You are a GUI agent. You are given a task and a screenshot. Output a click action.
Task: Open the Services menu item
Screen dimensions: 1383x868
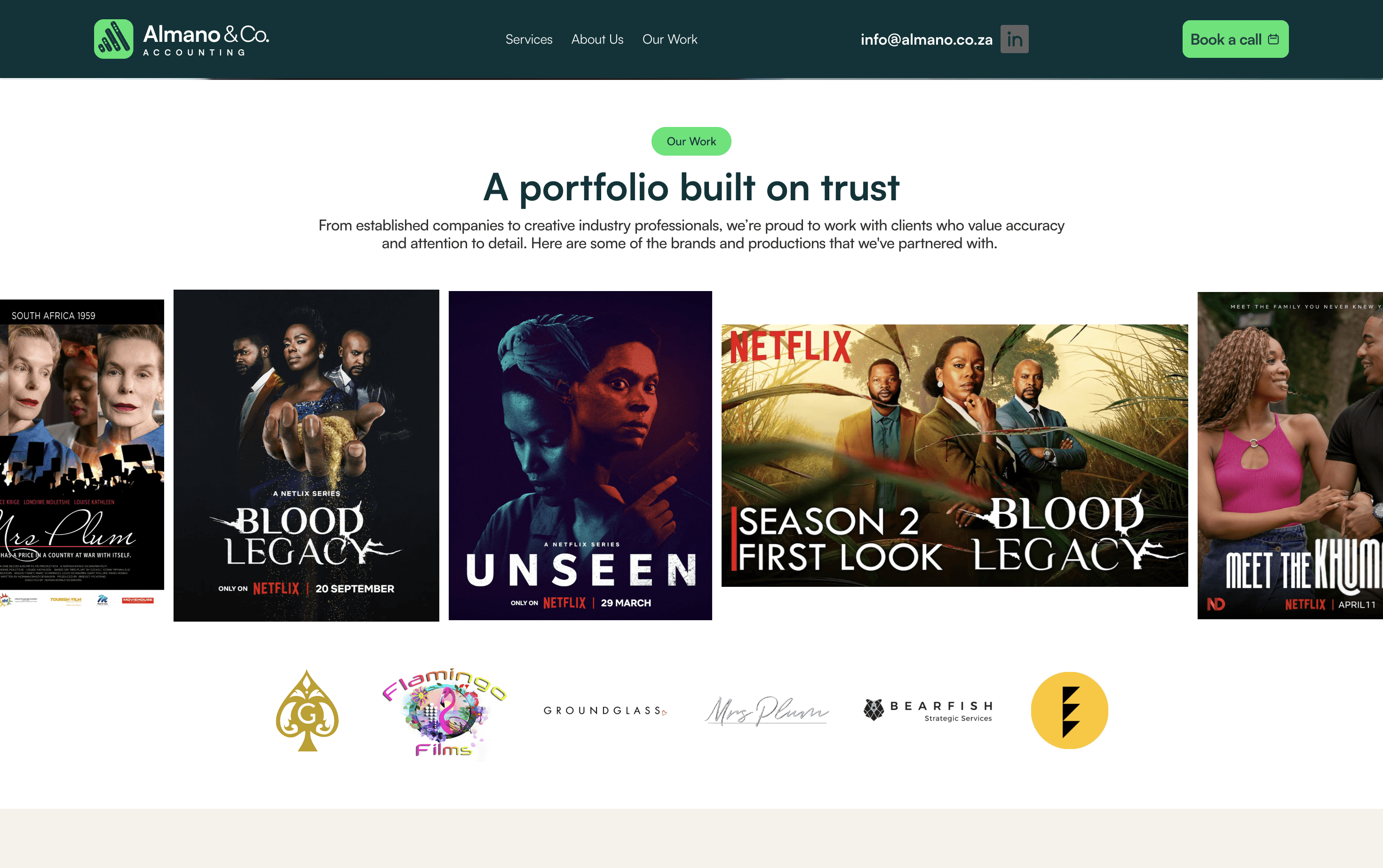pyautogui.click(x=529, y=39)
